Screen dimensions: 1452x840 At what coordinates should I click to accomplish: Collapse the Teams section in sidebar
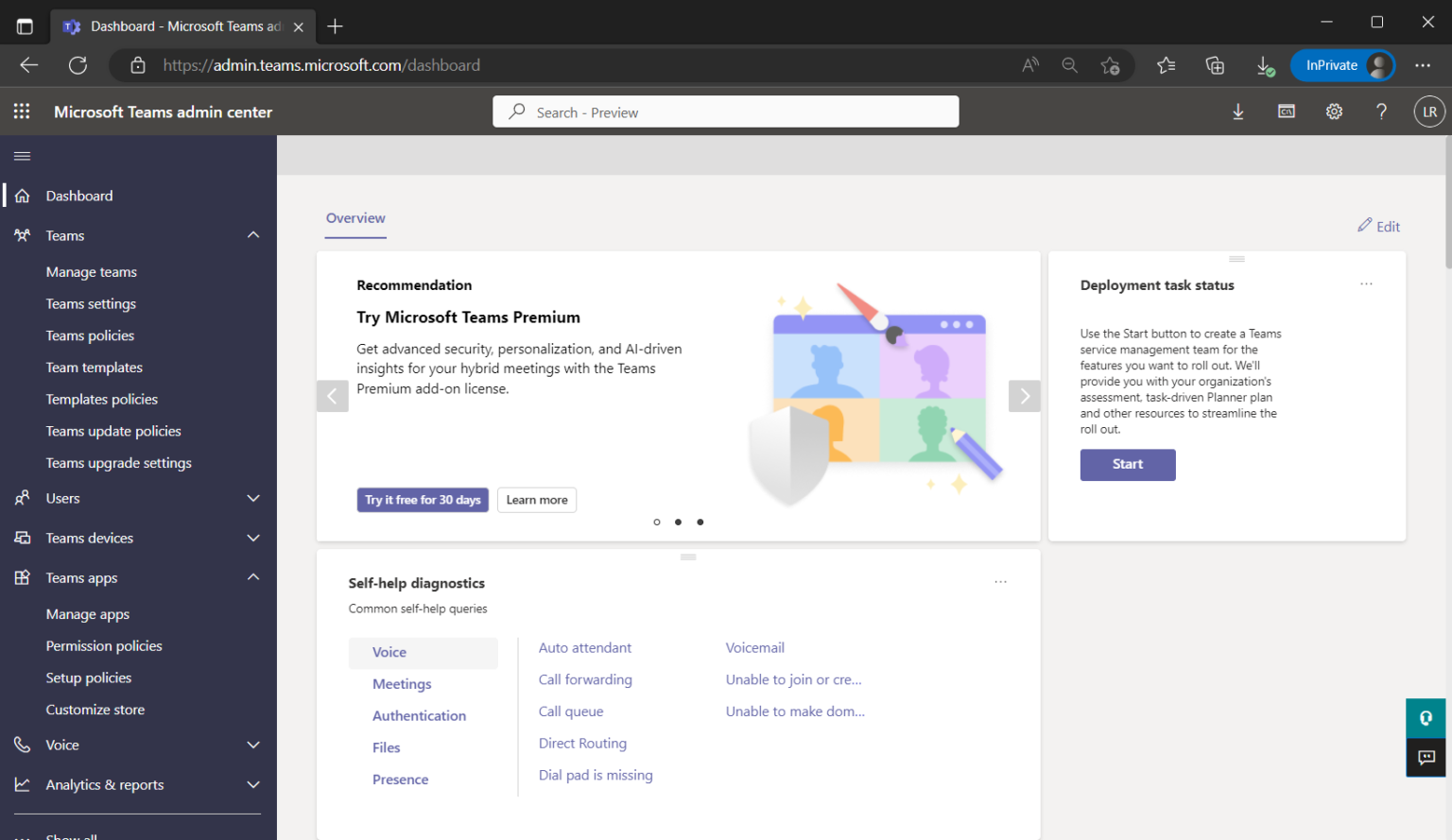(x=252, y=234)
